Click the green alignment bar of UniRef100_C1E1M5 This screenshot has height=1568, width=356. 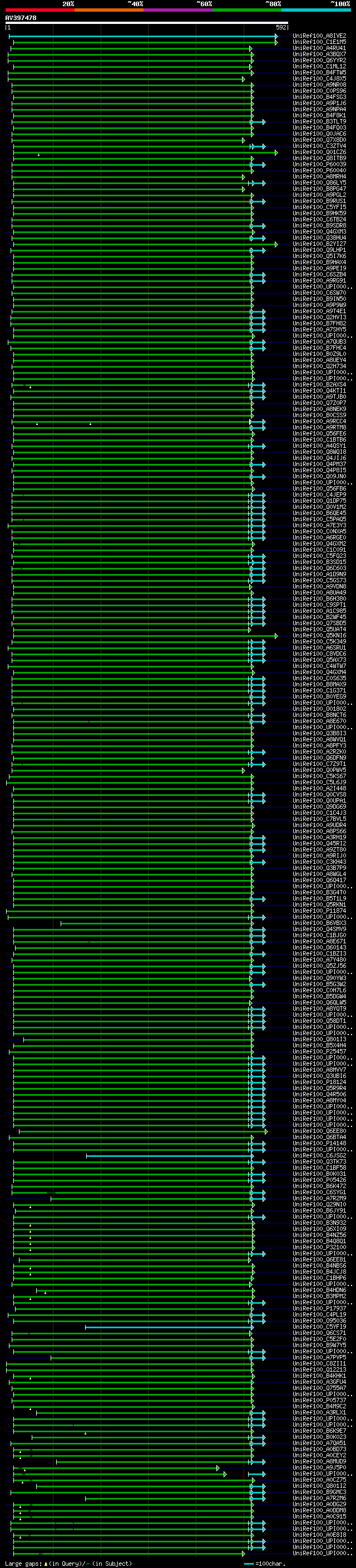145,43
